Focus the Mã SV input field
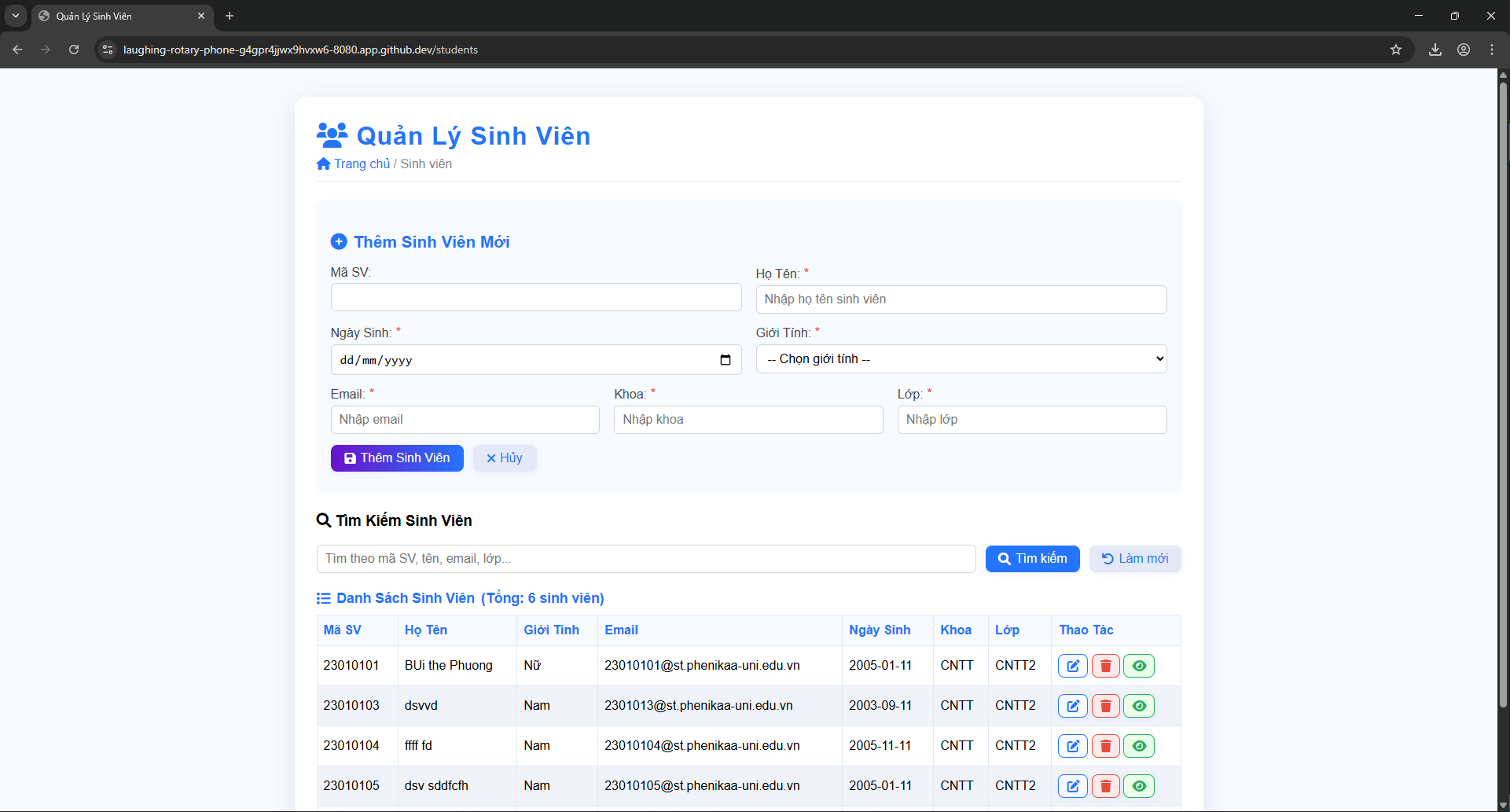Image resolution: width=1510 pixels, height=812 pixels. click(x=536, y=297)
